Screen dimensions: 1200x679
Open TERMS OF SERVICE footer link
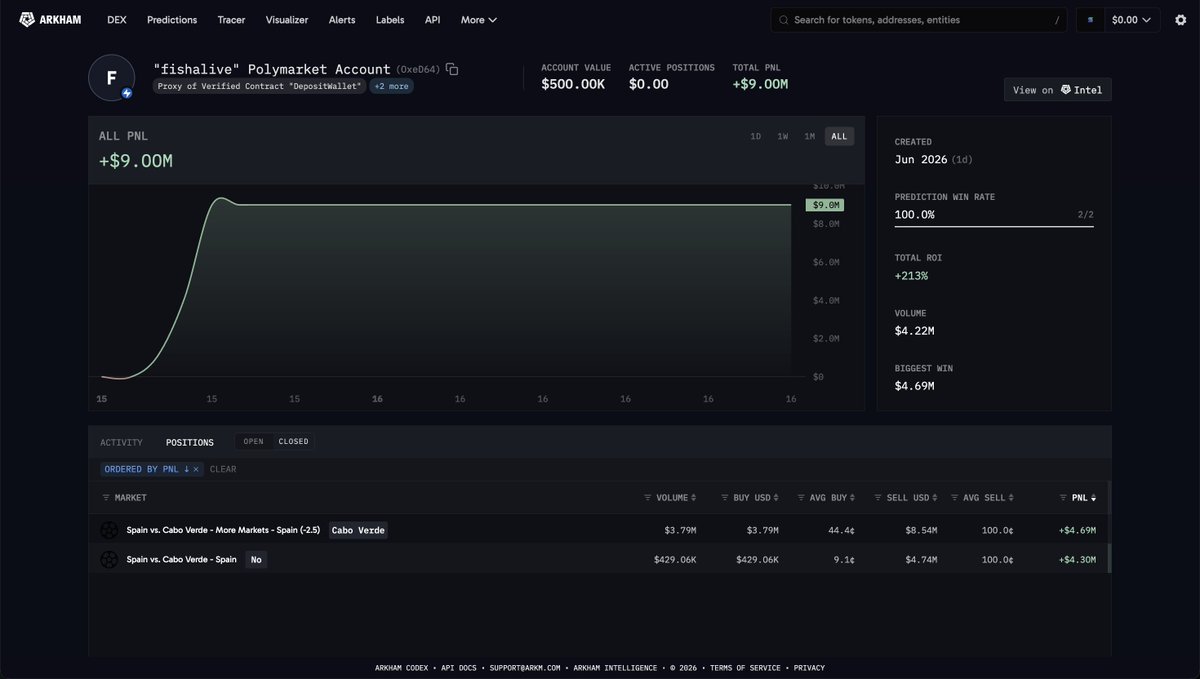coord(747,668)
